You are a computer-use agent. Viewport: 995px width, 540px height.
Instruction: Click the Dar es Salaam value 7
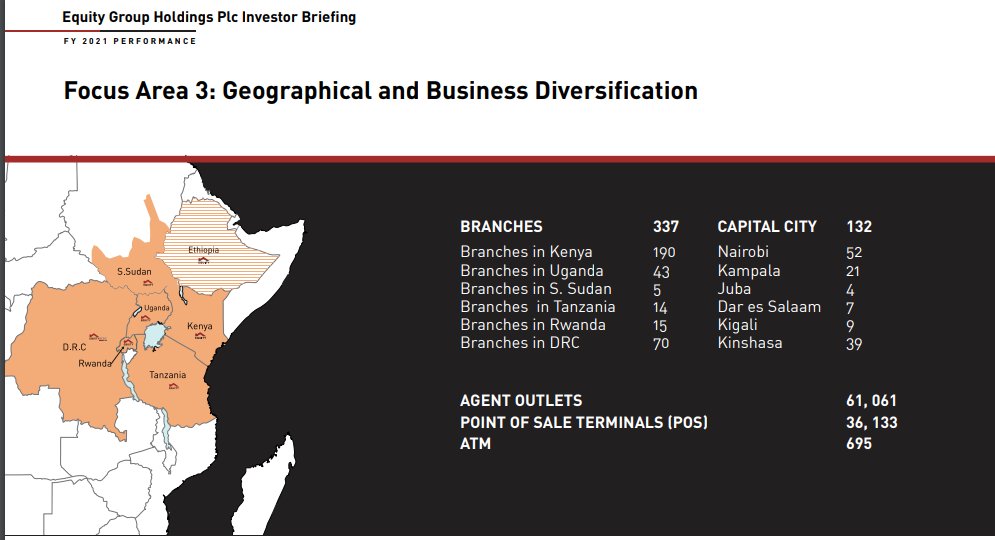(x=850, y=308)
